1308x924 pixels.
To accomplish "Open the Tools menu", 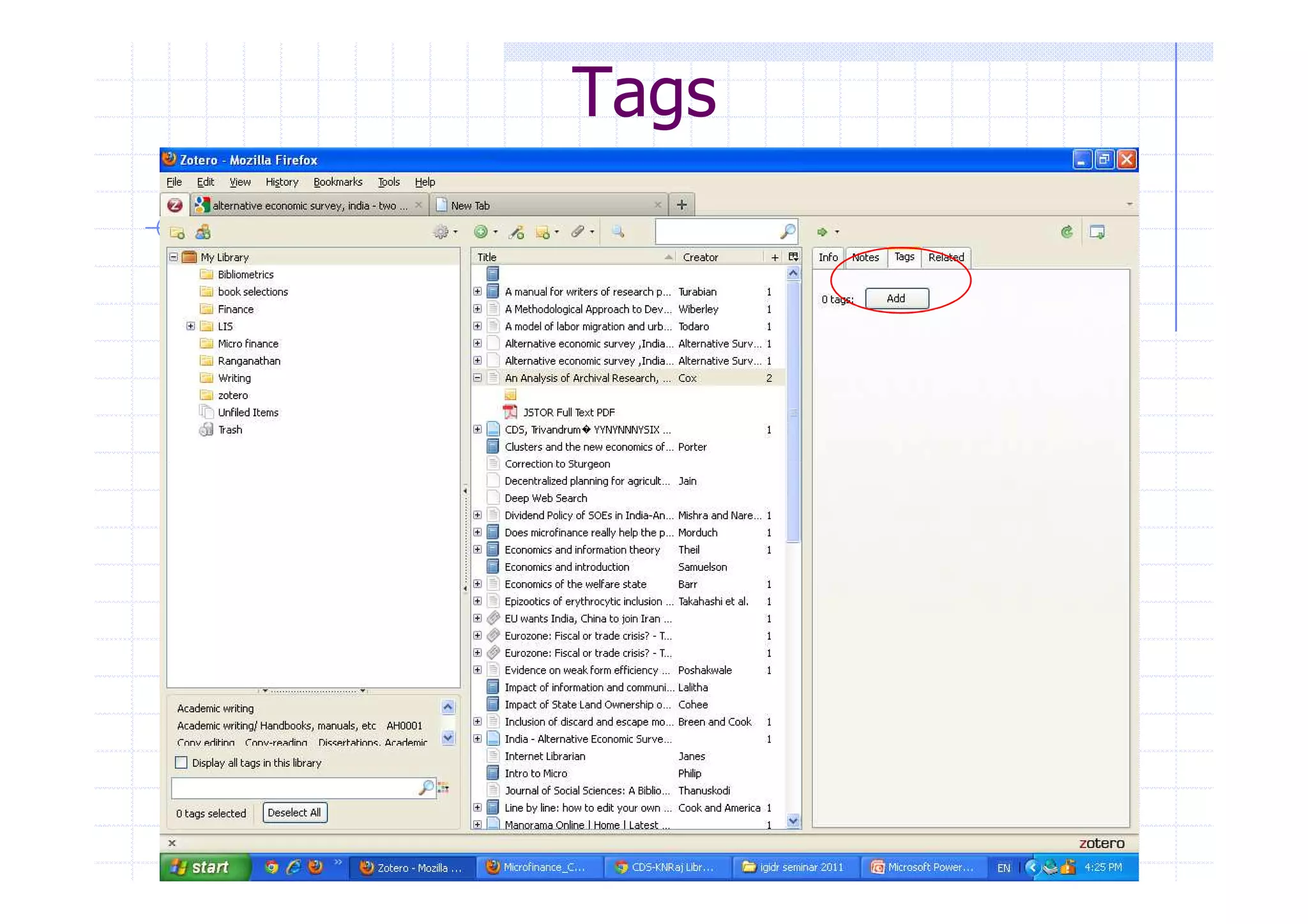I will [x=388, y=182].
